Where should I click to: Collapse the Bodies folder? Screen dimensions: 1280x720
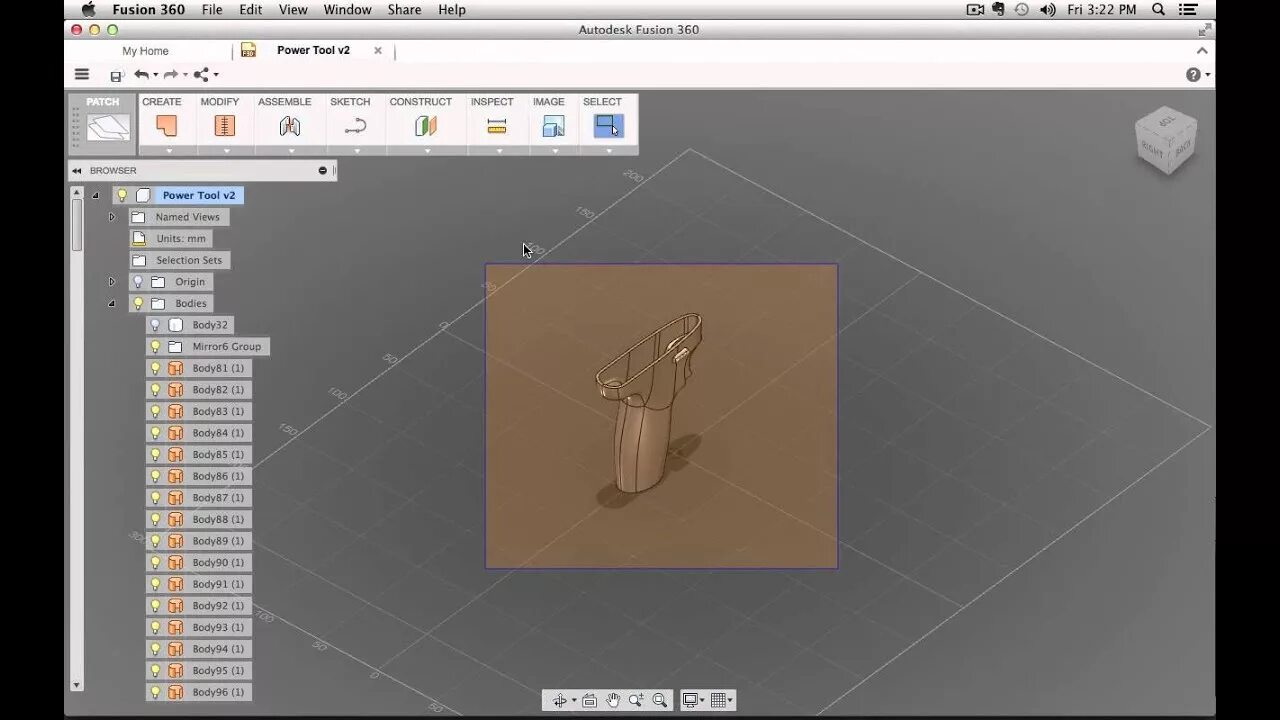tap(112, 304)
